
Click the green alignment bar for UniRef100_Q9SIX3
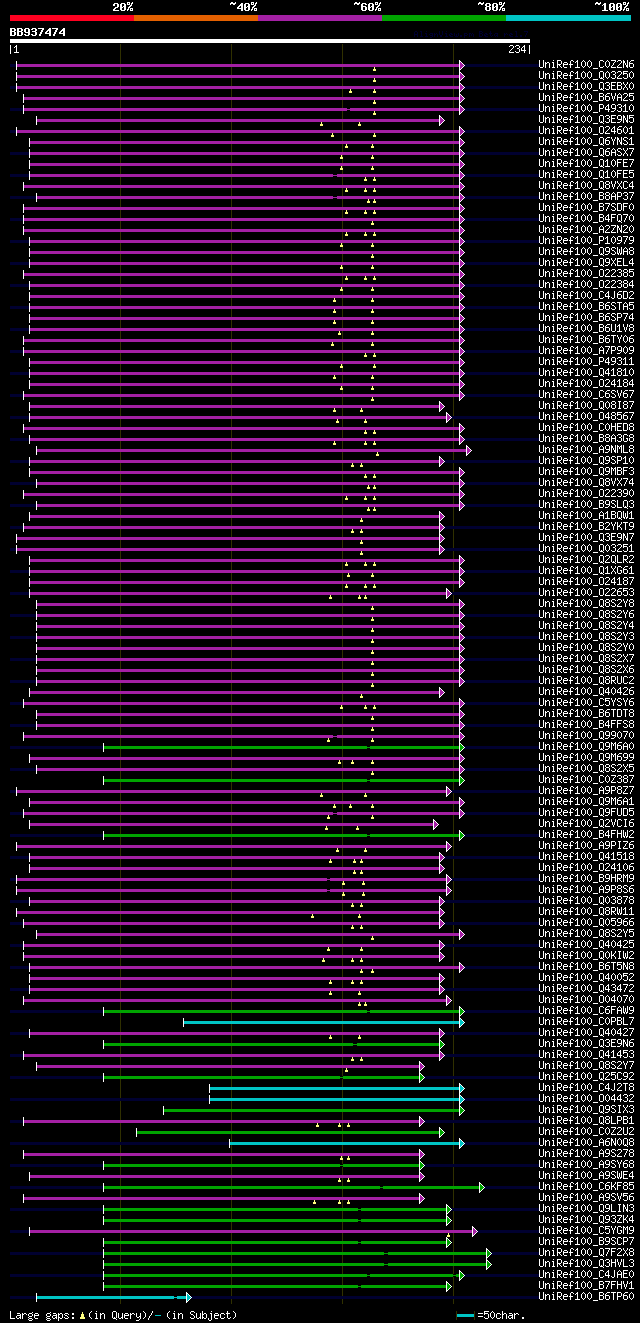click(314, 1109)
